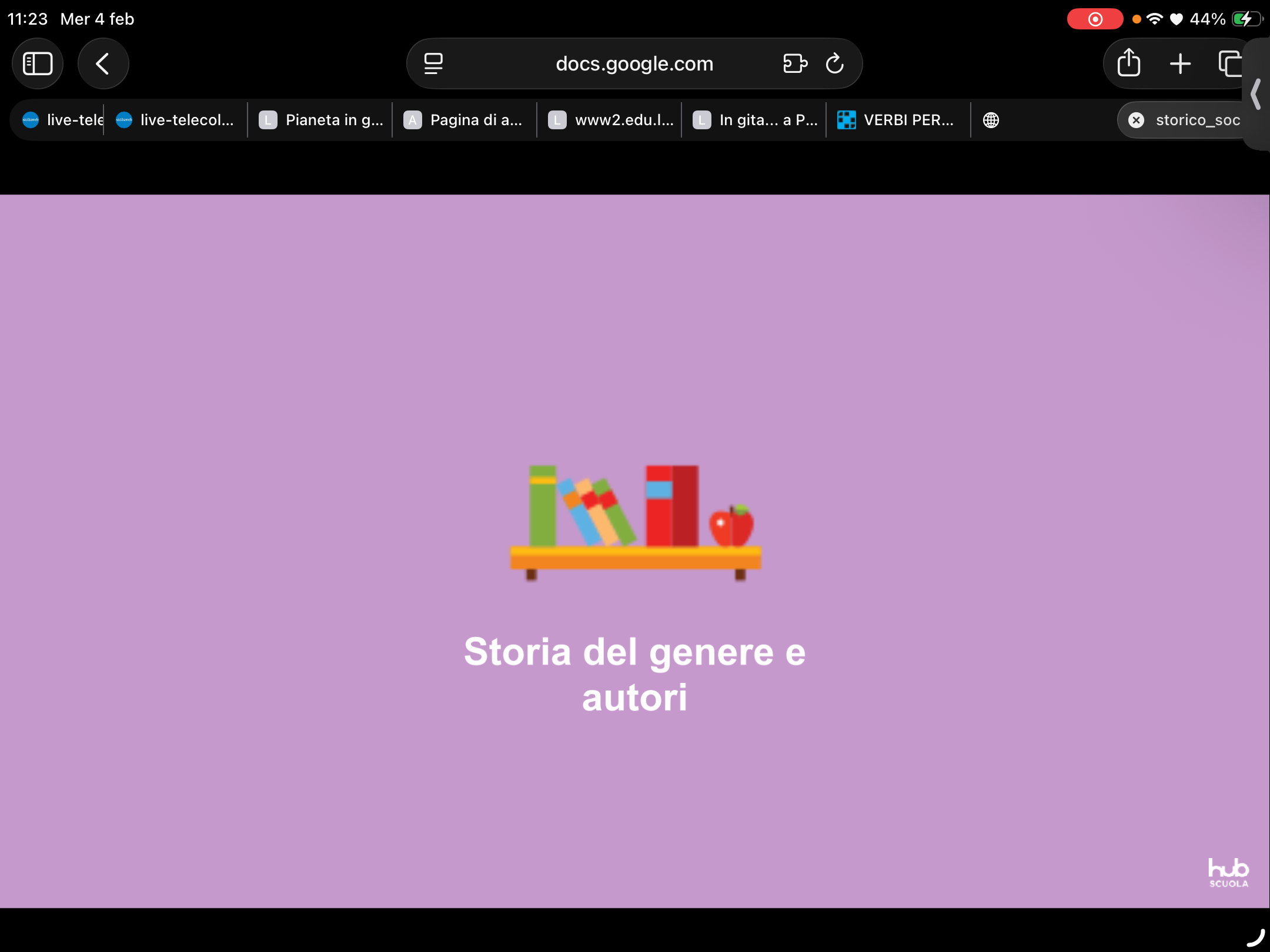The height and width of the screenshot is (952, 1270).
Task: Switch to the Pianeta in g... tab
Action: coord(321,120)
